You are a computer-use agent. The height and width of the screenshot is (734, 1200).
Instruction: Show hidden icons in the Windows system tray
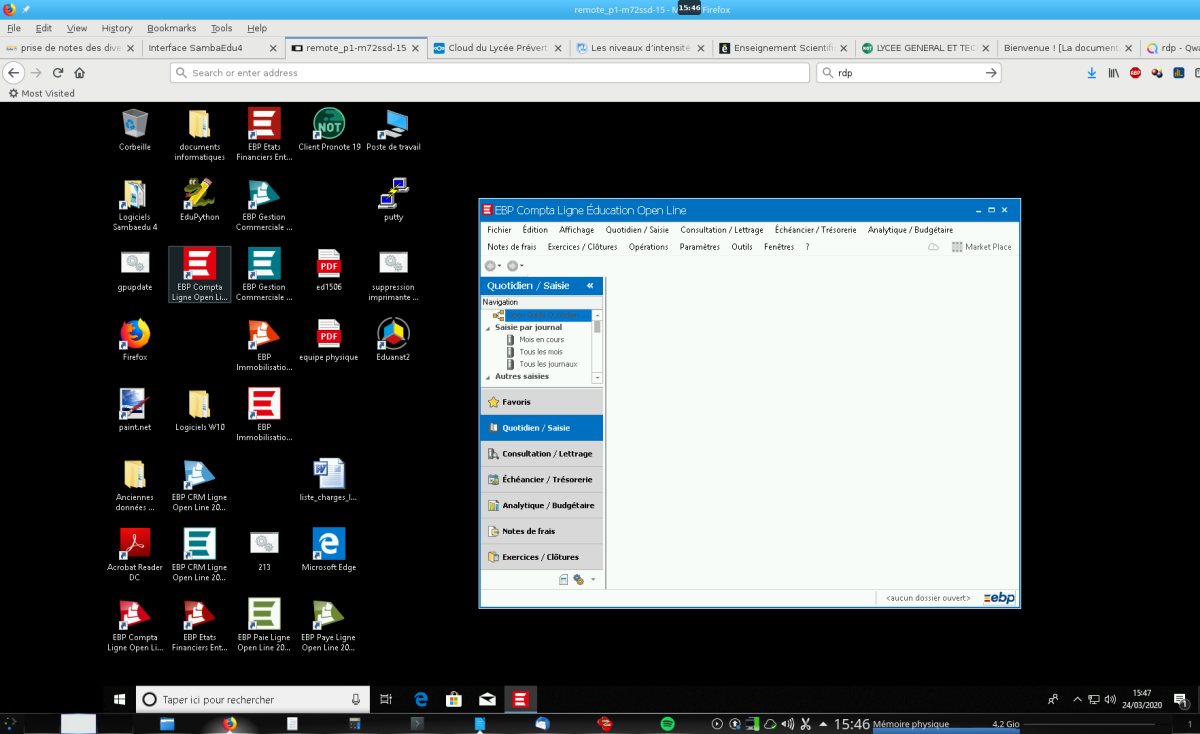pyautogui.click(x=1077, y=699)
